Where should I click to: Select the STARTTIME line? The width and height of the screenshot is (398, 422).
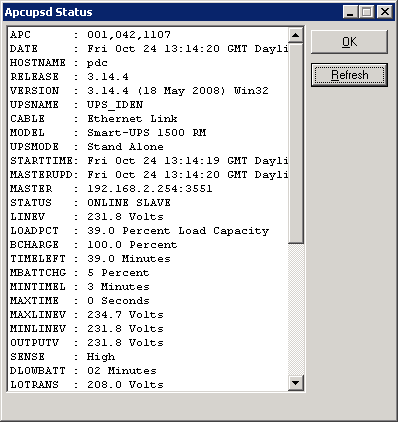[149, 161]
